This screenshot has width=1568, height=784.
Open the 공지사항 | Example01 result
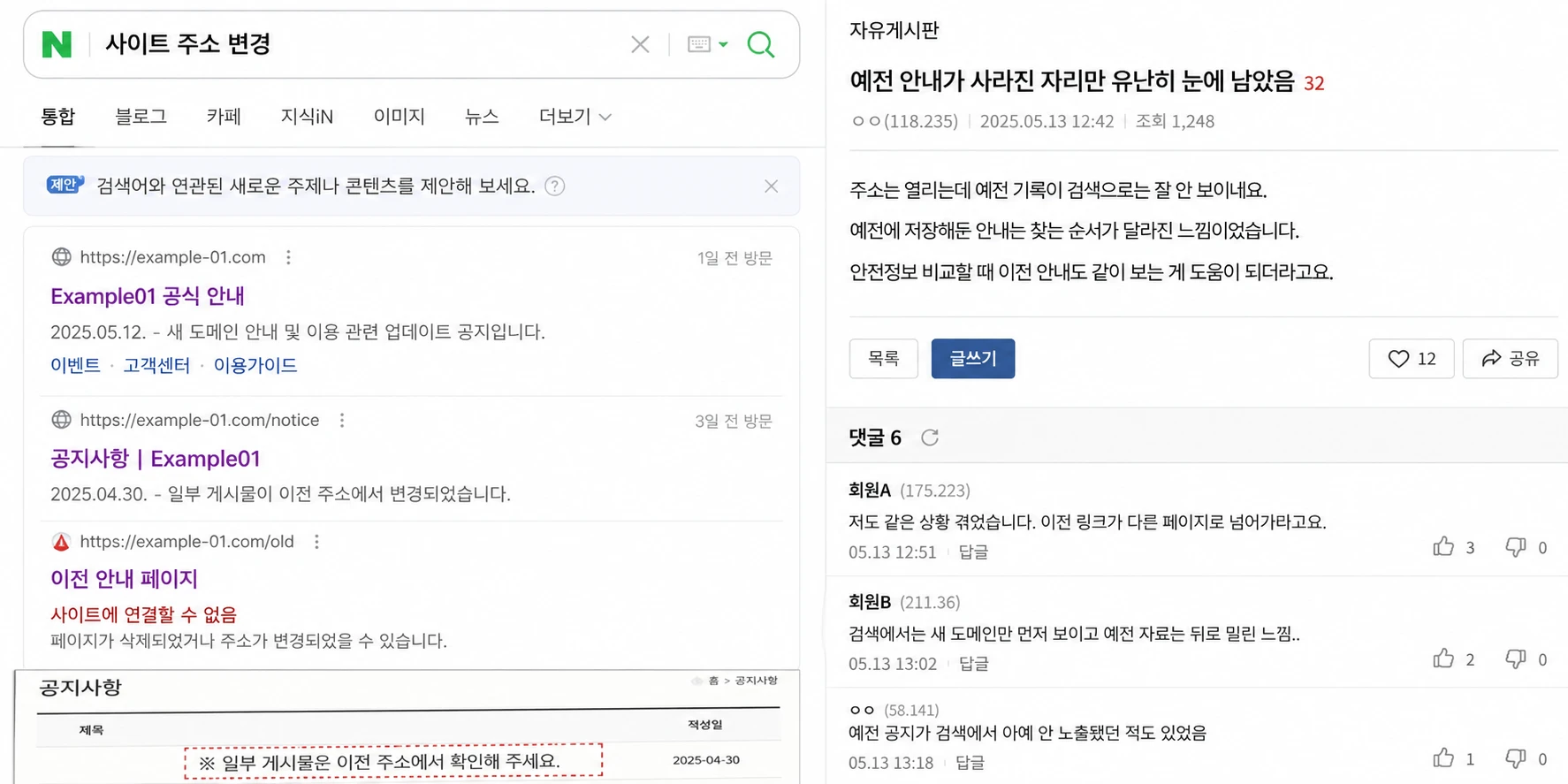pyautogui.click(x=156, y=459)
